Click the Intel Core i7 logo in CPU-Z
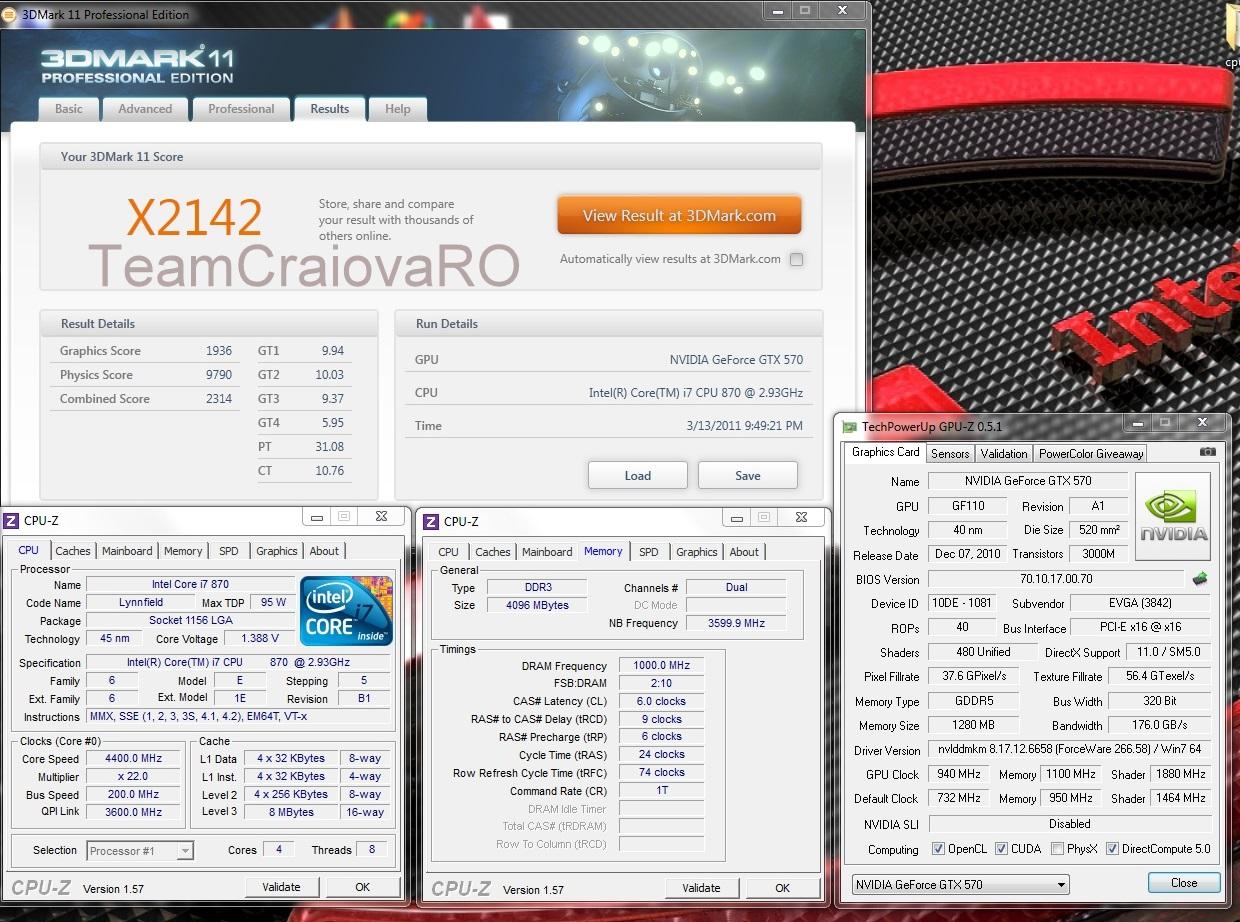Screen dimensions: 1240x922 [346, 611]
